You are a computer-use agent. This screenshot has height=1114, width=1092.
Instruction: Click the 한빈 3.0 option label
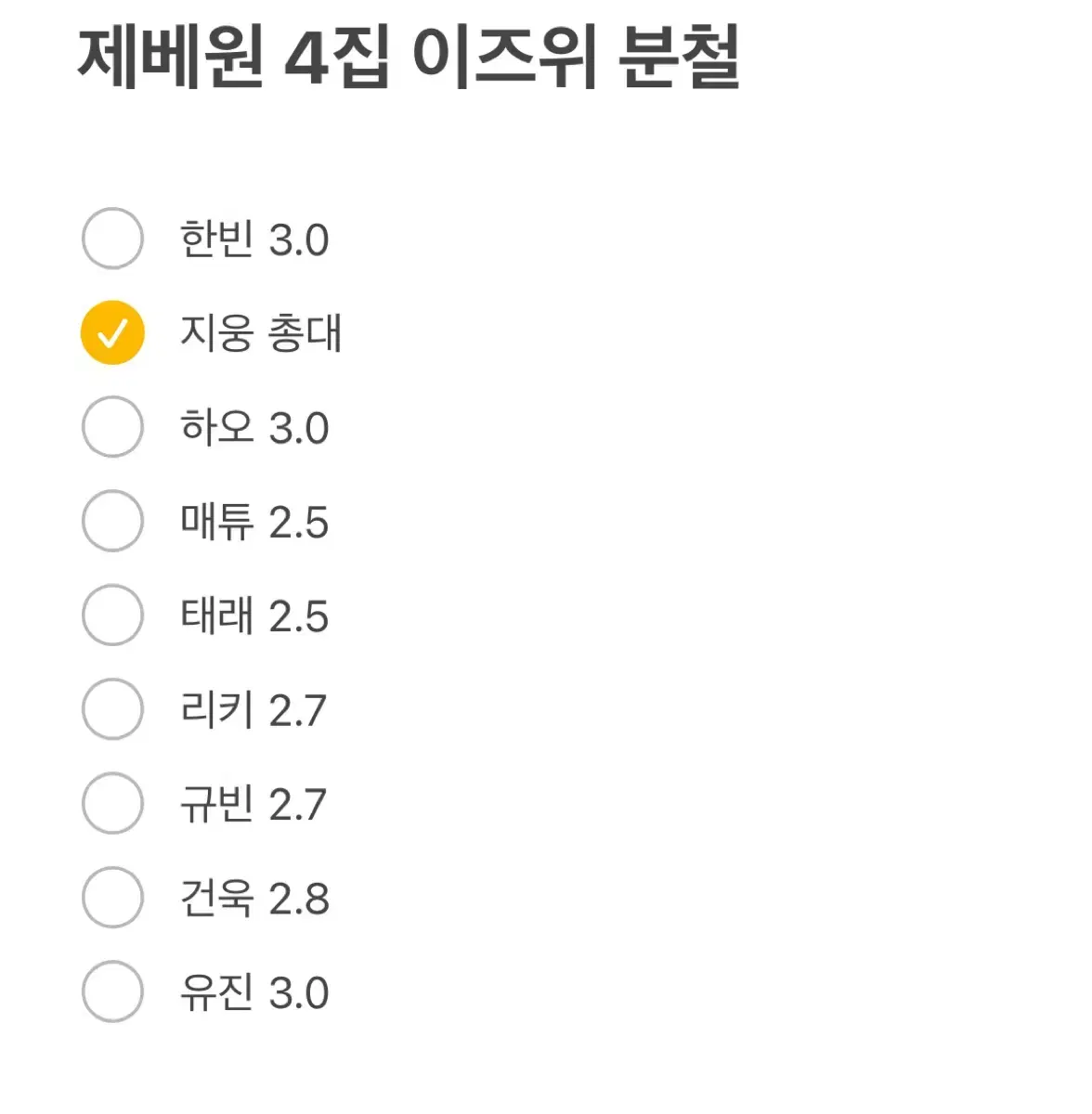coord(254,240)
